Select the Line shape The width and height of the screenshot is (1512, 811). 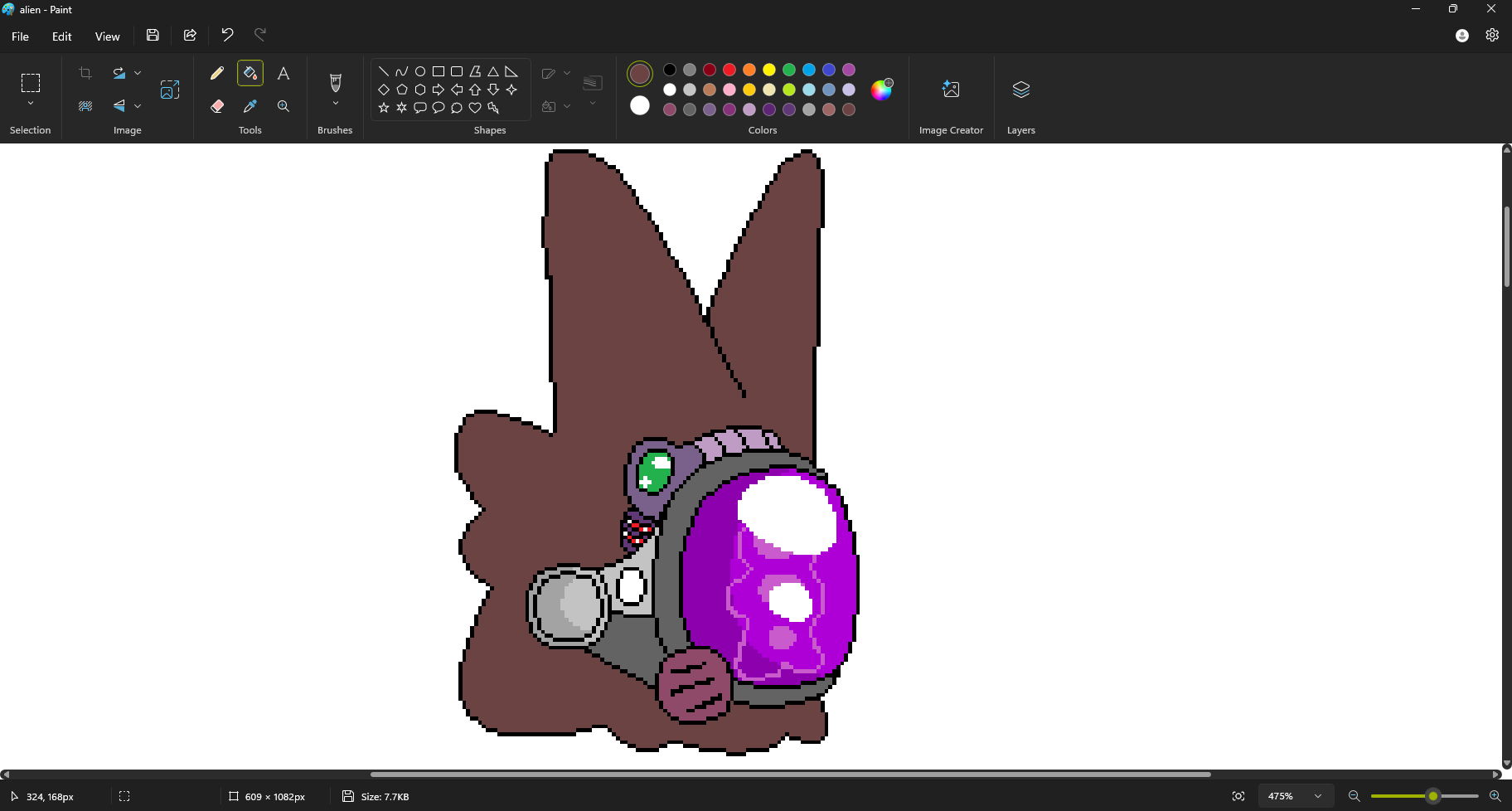(384, 71)
